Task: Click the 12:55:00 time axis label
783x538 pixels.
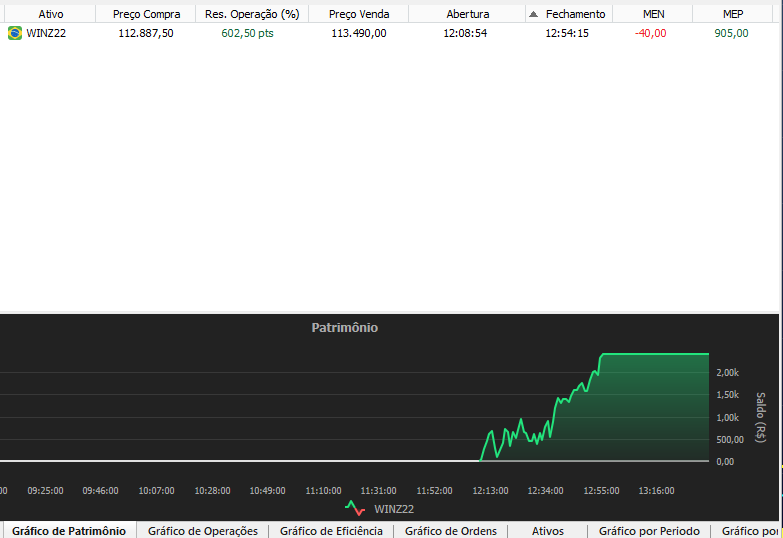Action: 601,491
